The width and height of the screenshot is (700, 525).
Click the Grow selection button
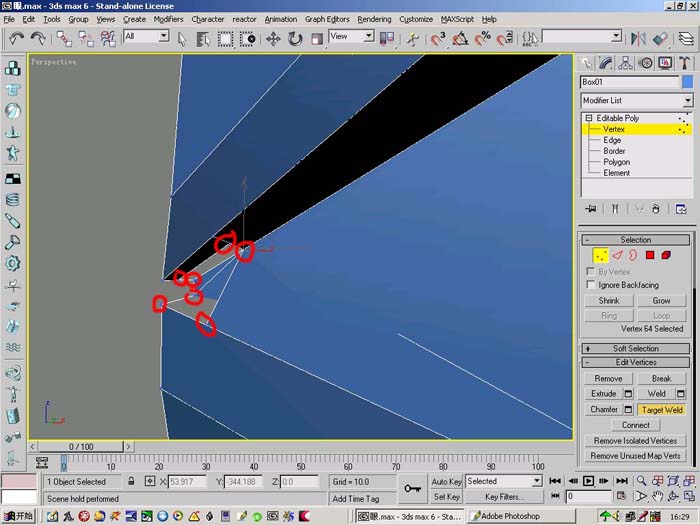click(x=661, y=300)
